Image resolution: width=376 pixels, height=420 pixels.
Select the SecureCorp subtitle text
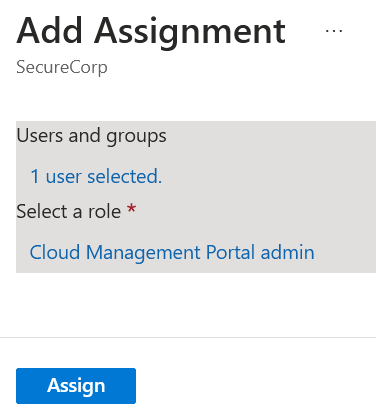point(62,67)
